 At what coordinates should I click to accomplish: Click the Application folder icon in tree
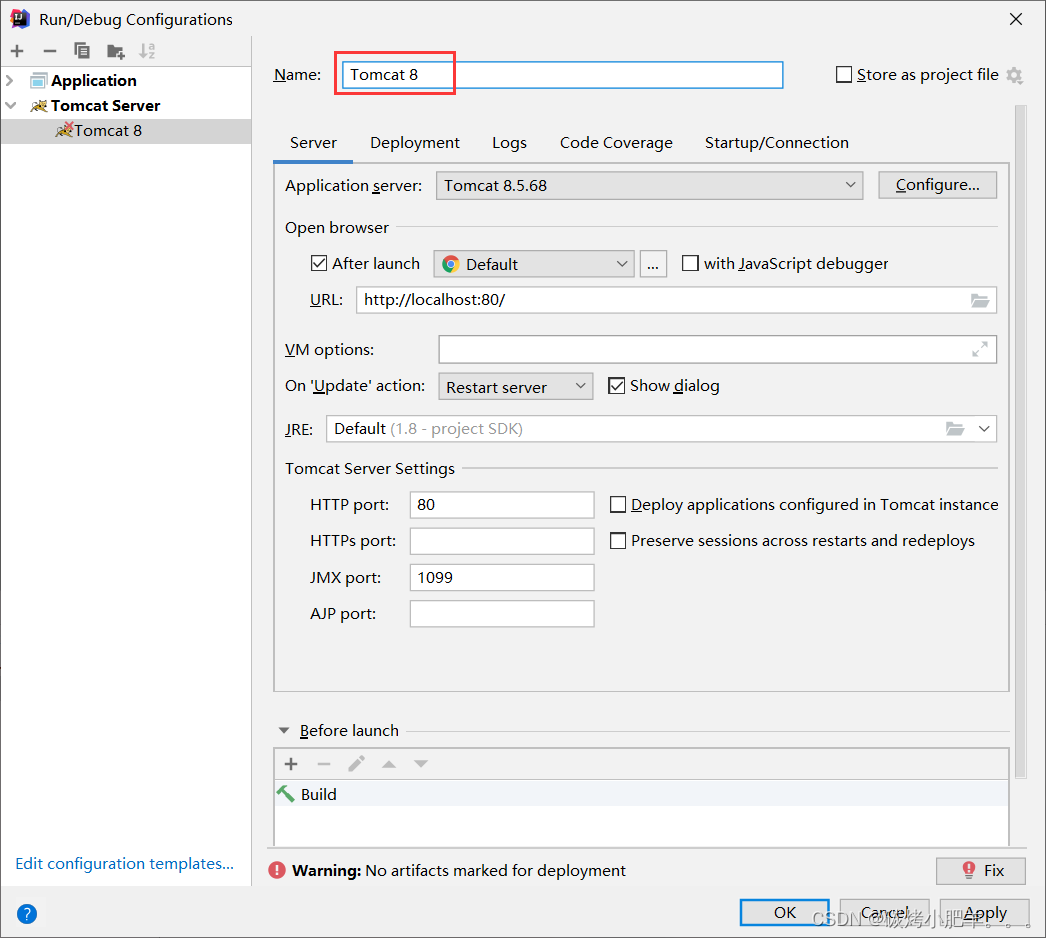pos(39,81)
